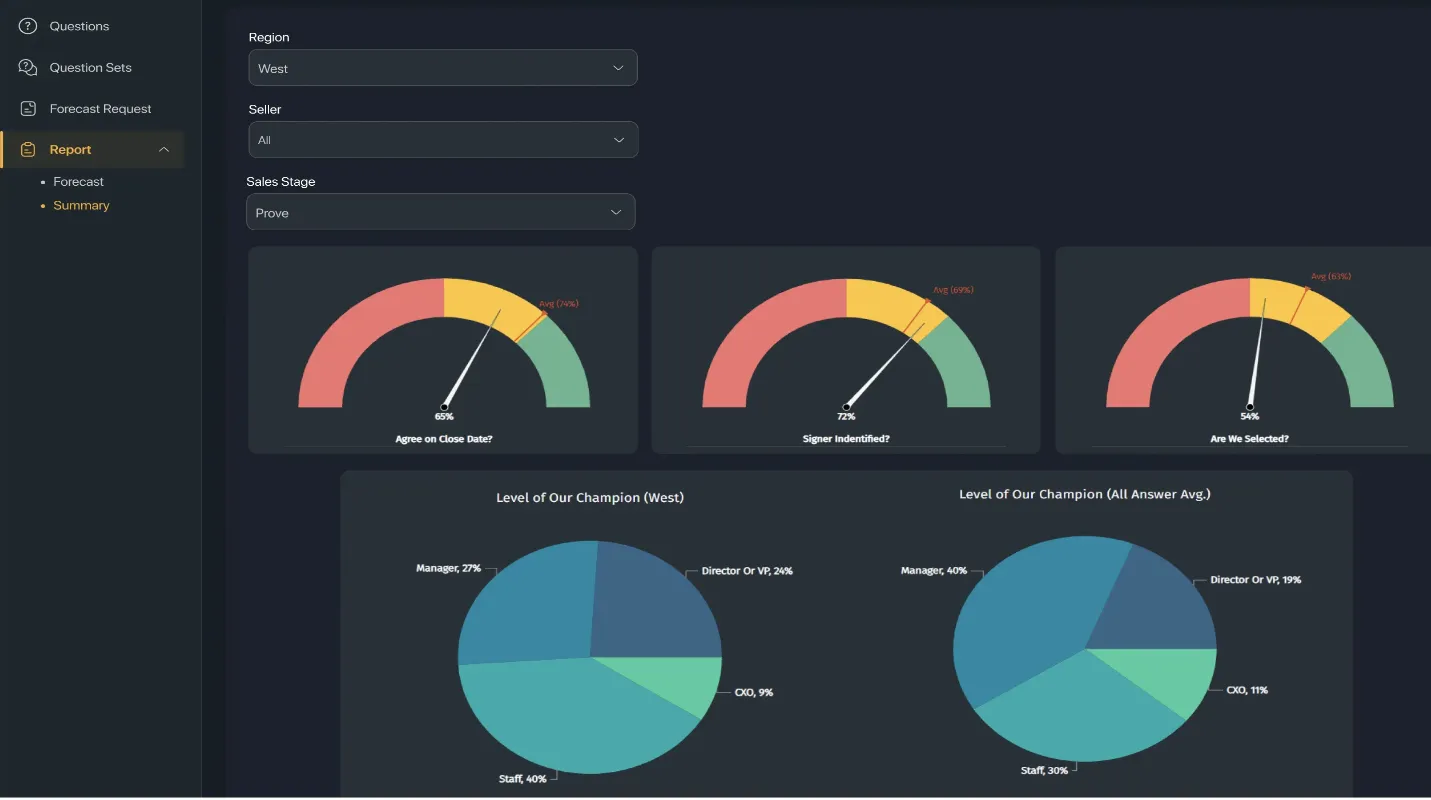The image size is (1431, 800).
Task: Select the Summary report sub-item
Action: pos(81,206)
